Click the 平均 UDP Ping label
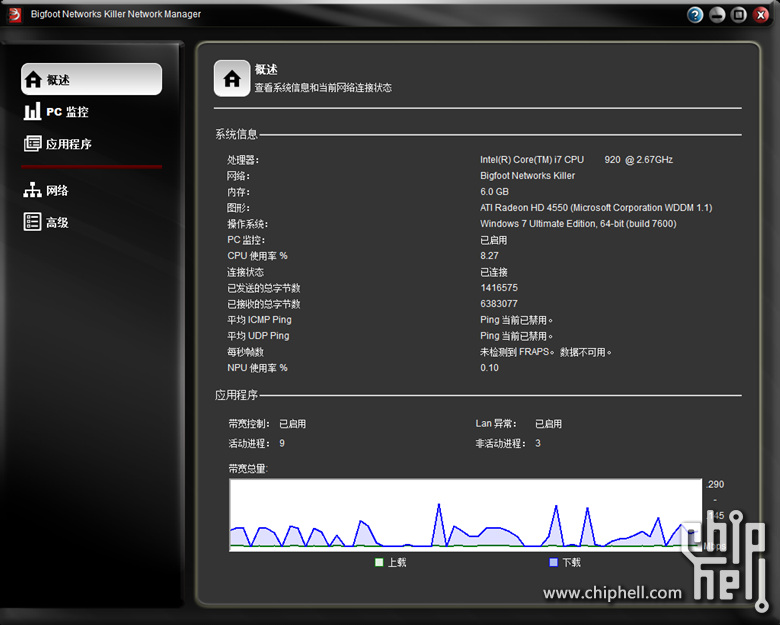Image resolution: width=780 pixels, height=625 pixels. (x=258, y=336)
